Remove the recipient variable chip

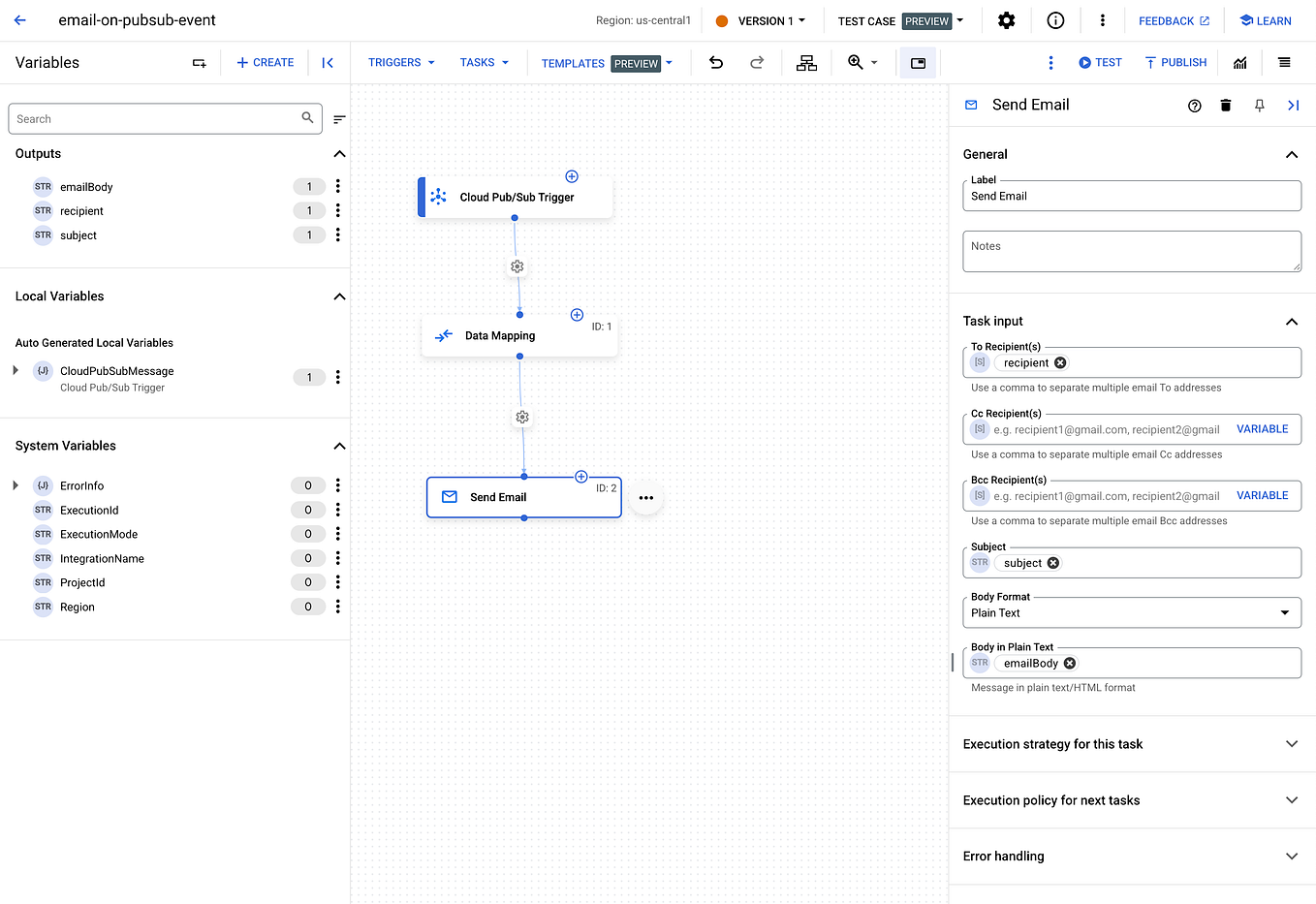pyautogui.click(x=1059, y=361)
